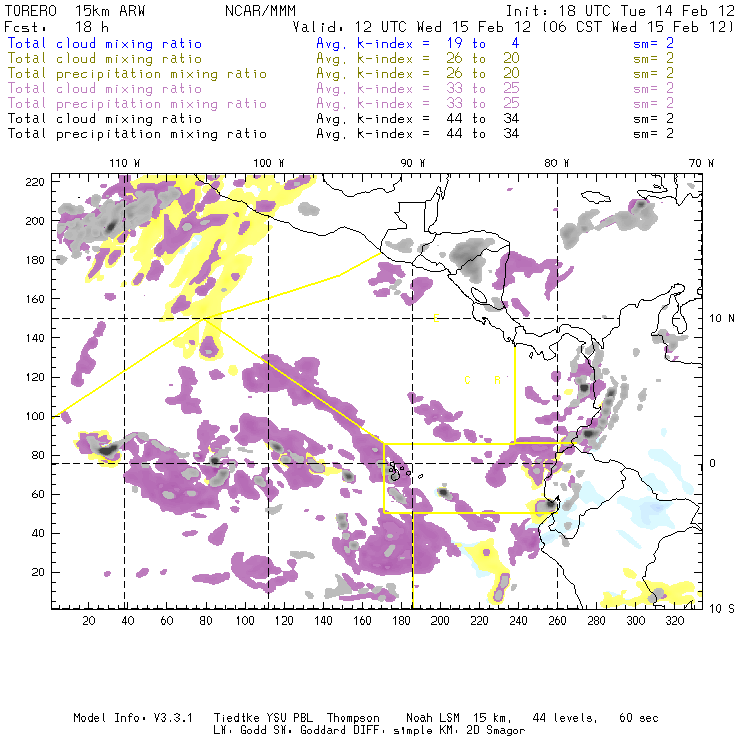Select the black 'Total cloud mixing ratio' line

[105, 119]
